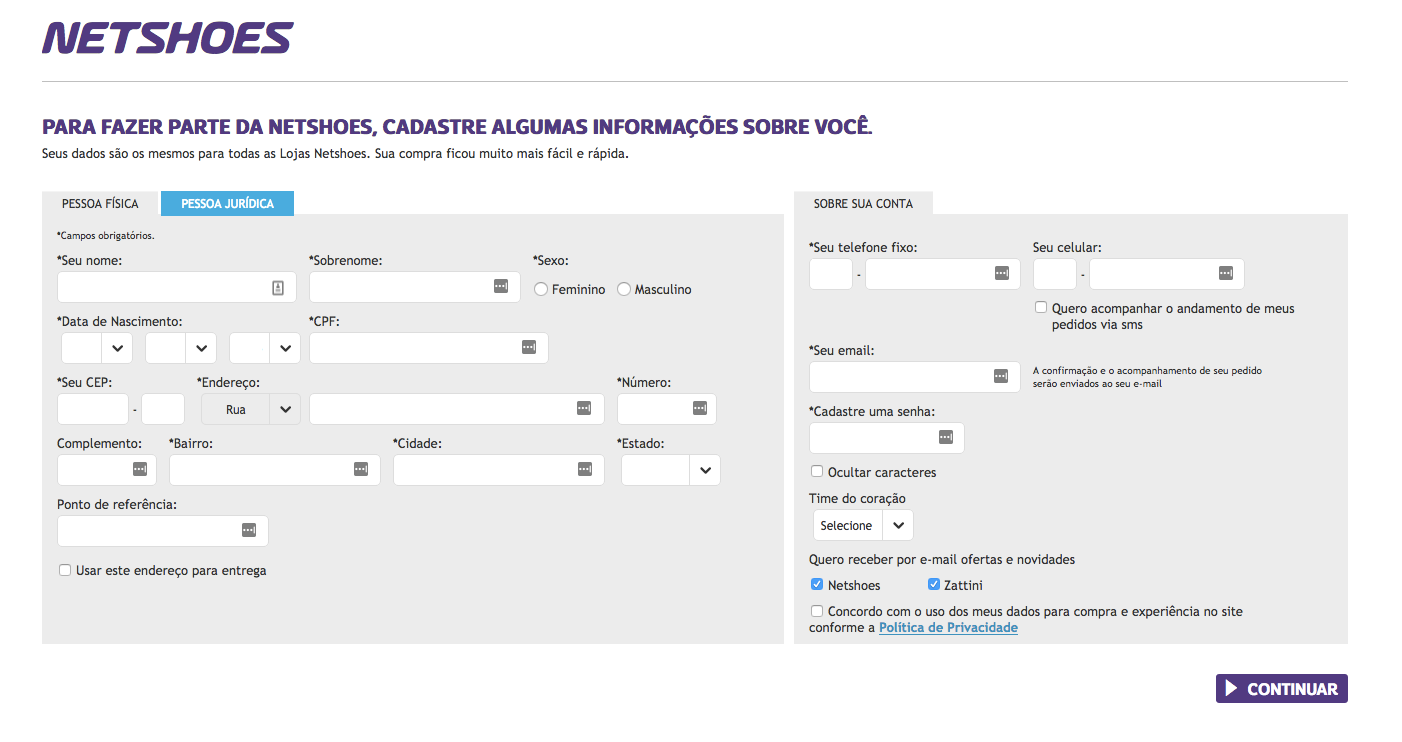
Task: Select the Sobre sua conta tab
Action: point(863,203)
